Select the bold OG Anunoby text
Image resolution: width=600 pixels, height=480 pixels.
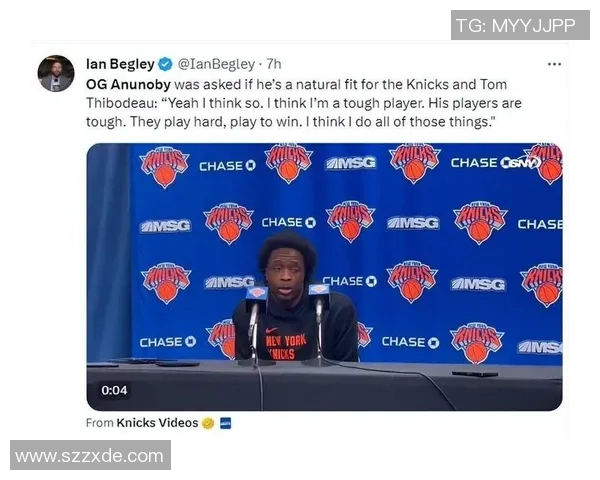click(128, 84)
